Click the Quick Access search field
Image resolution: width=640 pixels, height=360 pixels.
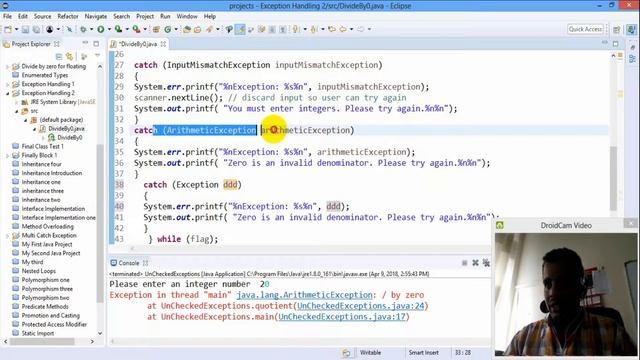(x=585, y=29)
